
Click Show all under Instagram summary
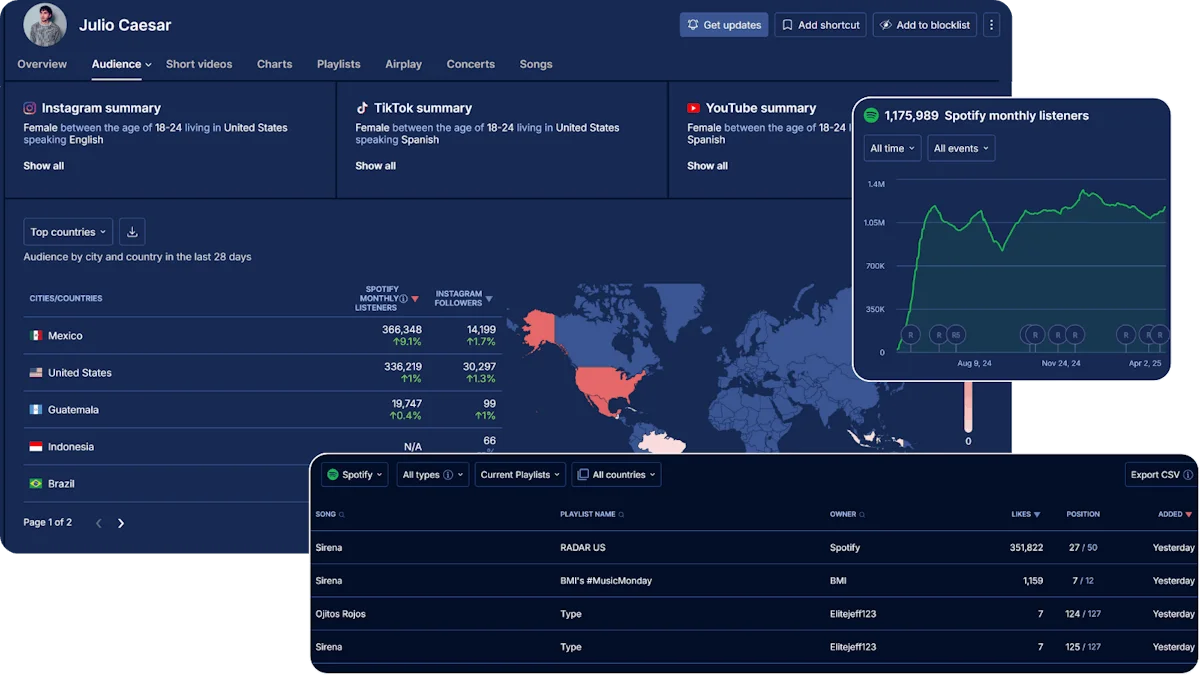click(44, 166)
